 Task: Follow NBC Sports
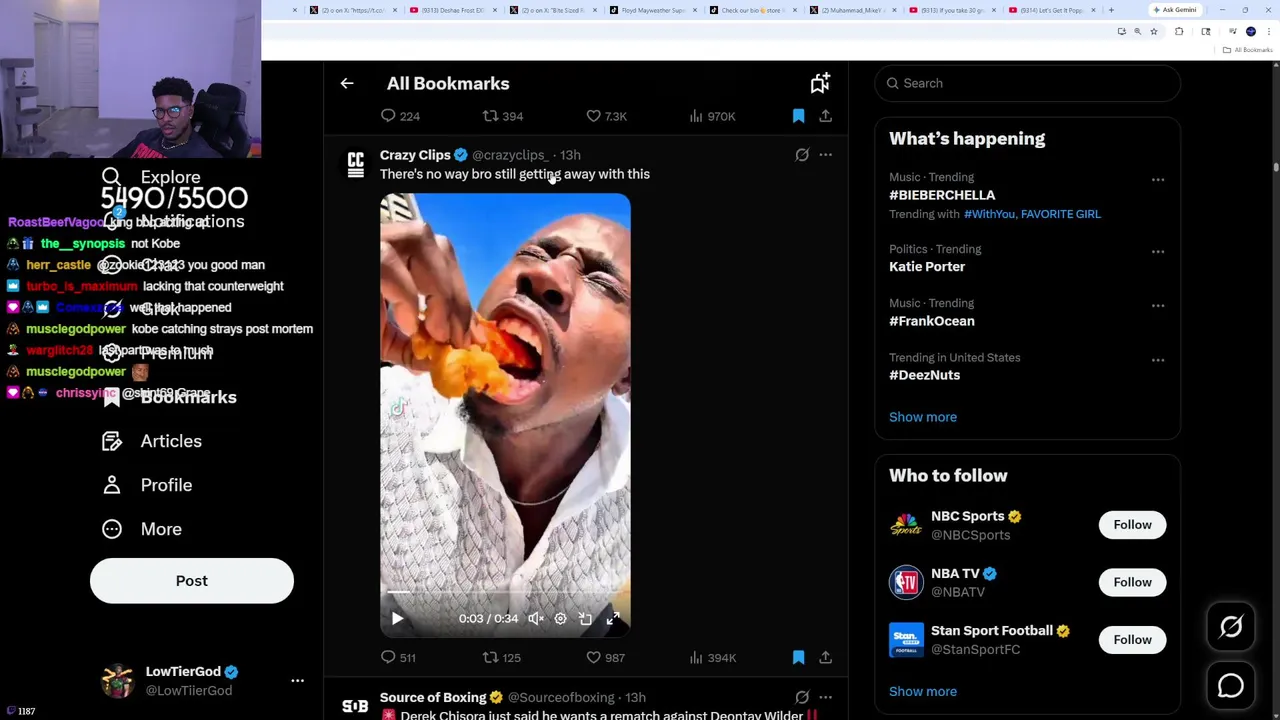pos(1132,525)
